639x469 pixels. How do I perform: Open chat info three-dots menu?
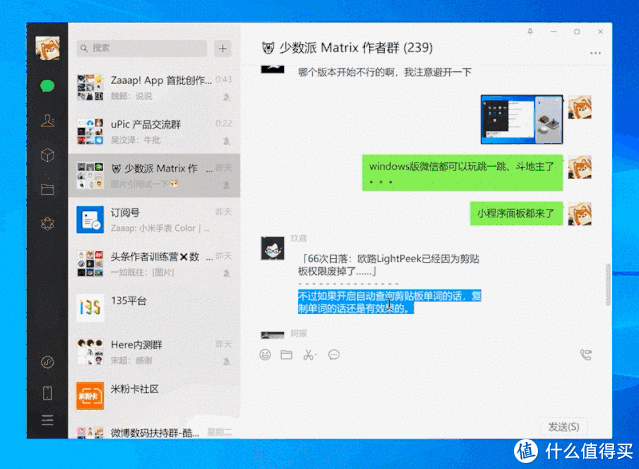(595, 53)
